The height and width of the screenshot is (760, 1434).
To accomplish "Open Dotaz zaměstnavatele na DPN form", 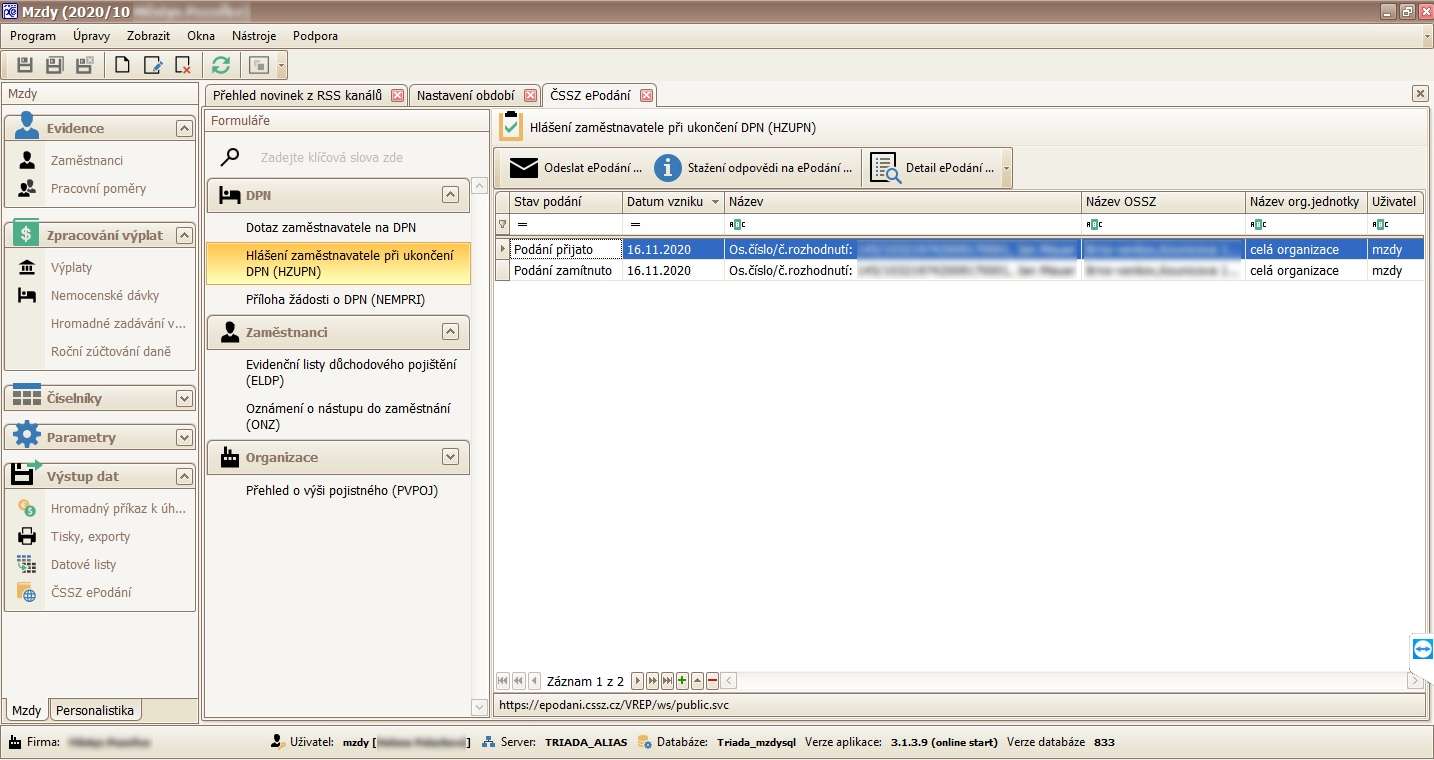I will point(331,228).
